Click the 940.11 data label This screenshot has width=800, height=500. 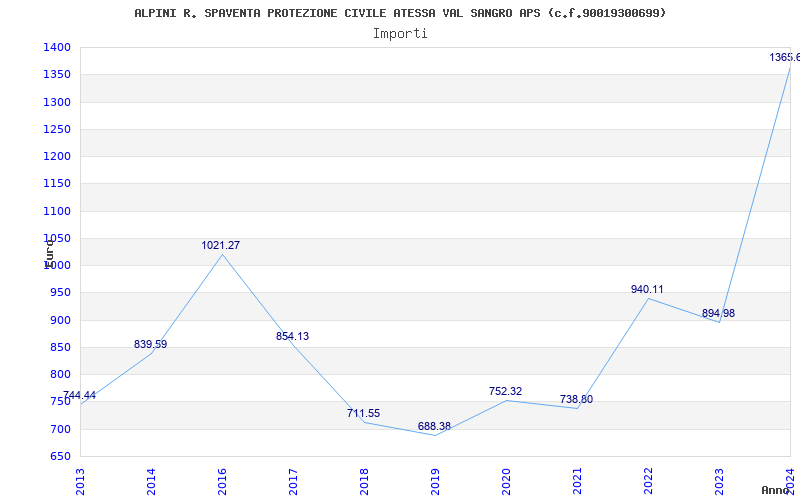pyautogui.click(x=647, y=289)
